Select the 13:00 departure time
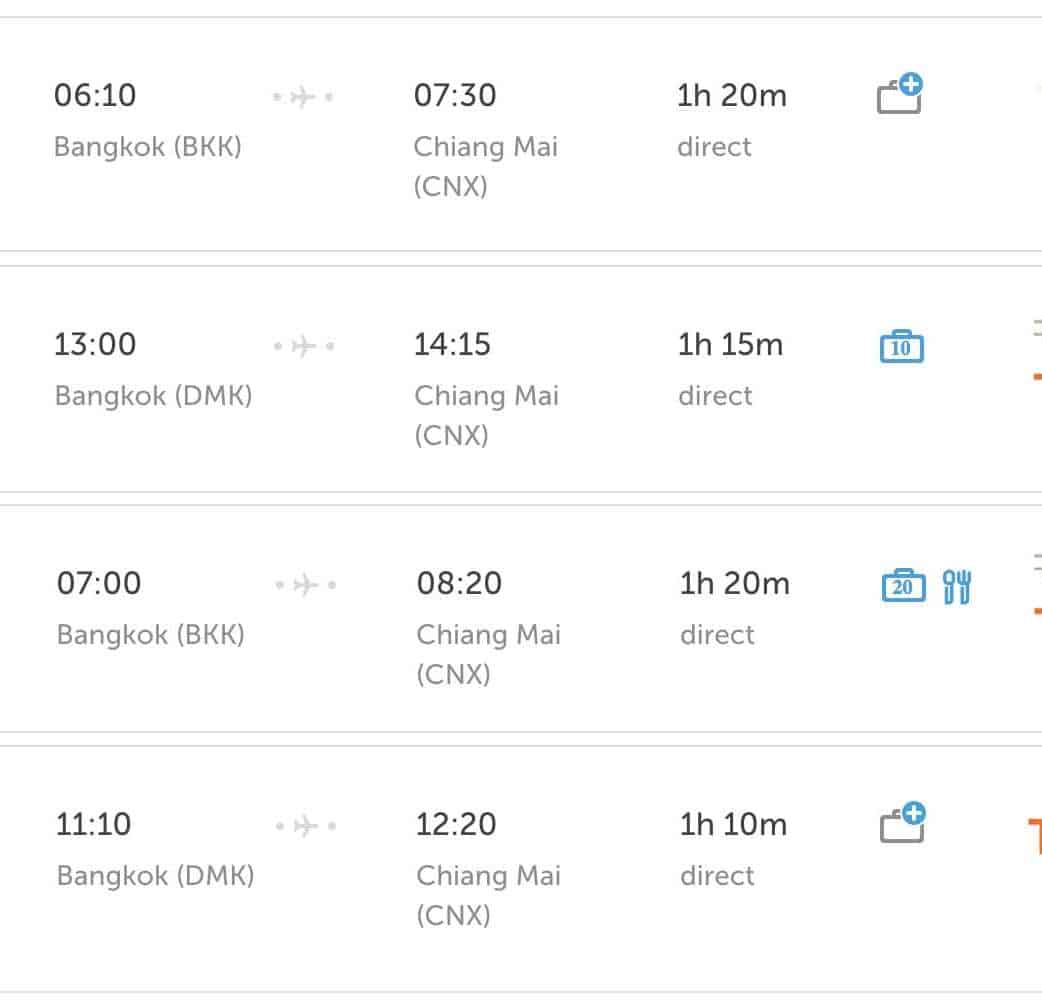Image resolution: width=1042 pixels, height=1007 pixels. [x=95, y=345]
